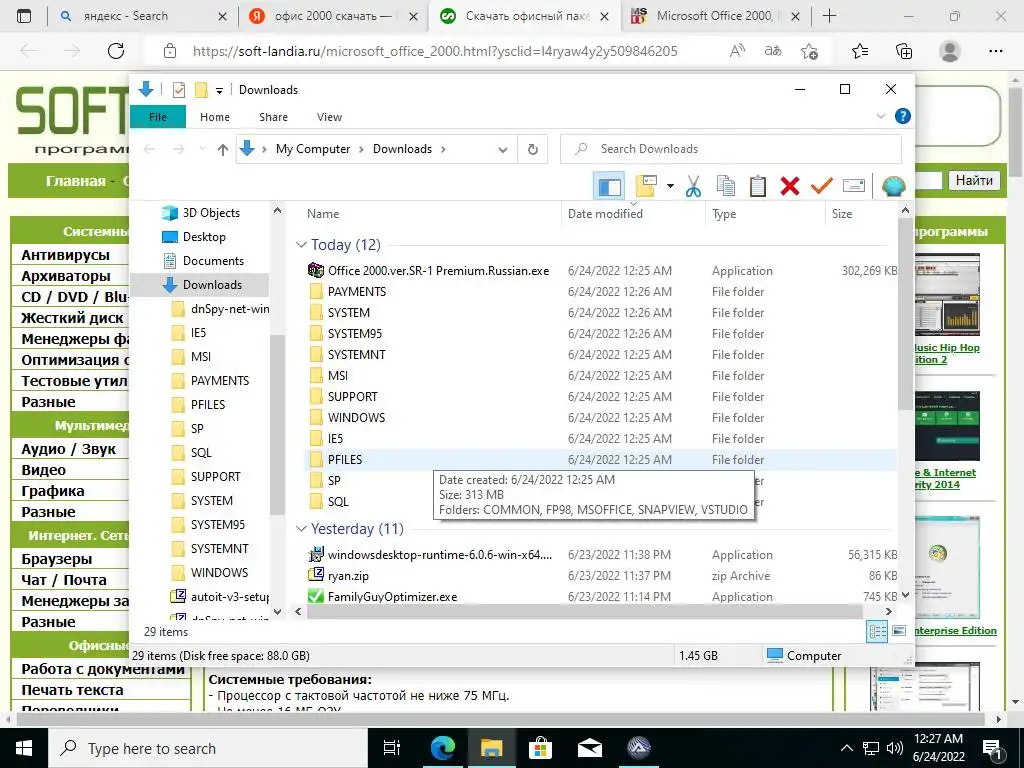Image resolution: width=1024 pixels, height=768 pixels.
Task: Open Desktop in navigation pane
Action: [x=204, y=237]
